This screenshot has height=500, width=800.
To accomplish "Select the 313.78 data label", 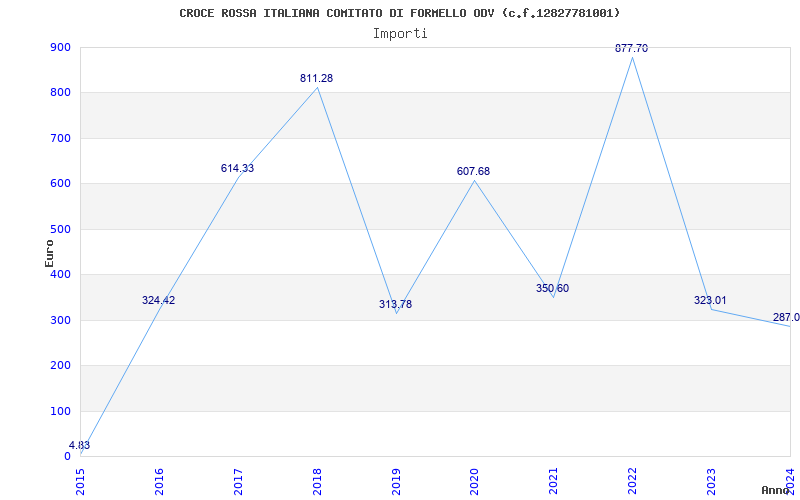I will tap(395, 305).
